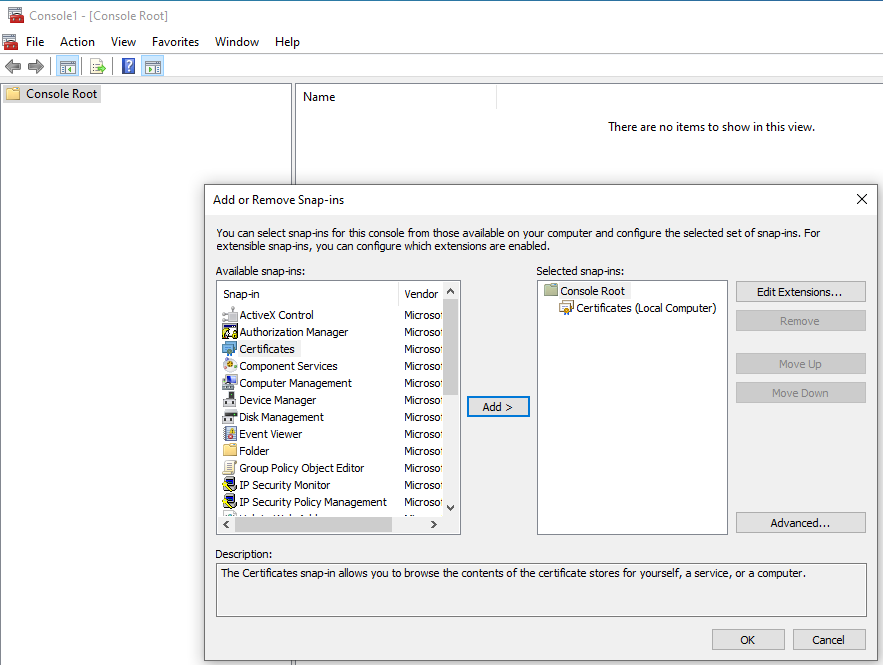Click the Device Manager snap-in icon

(x=229, y=400)
